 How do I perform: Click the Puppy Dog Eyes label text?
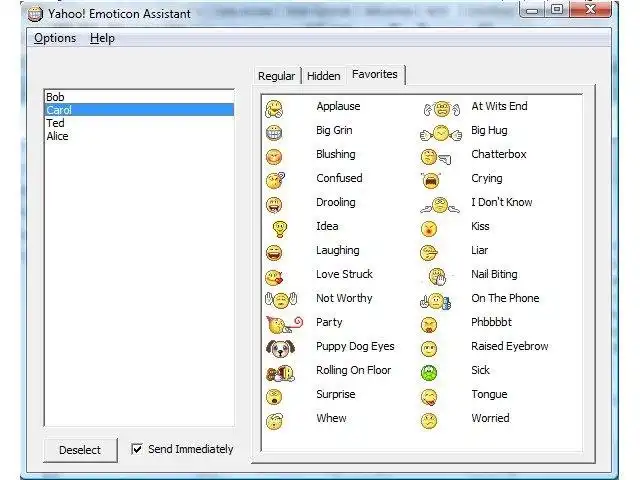coord(356,347)
